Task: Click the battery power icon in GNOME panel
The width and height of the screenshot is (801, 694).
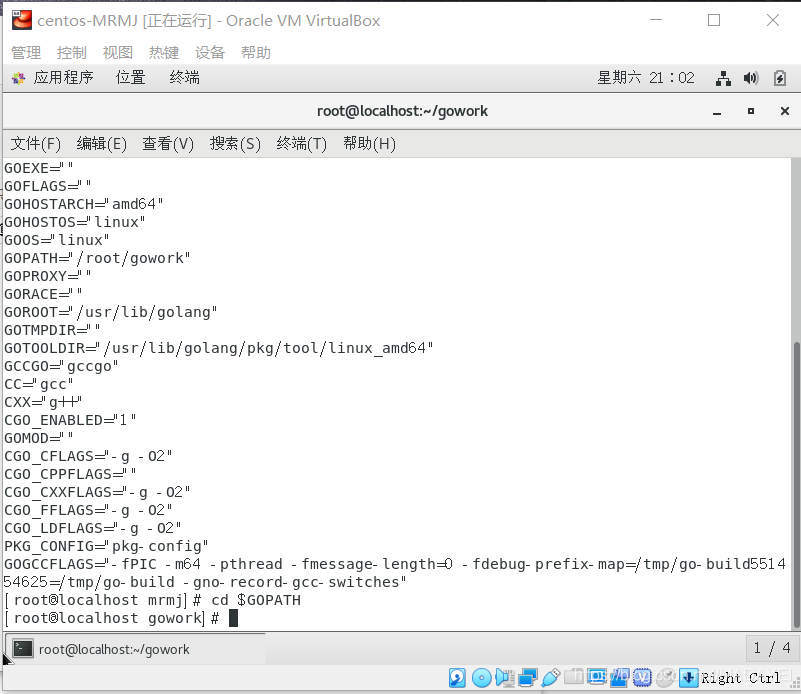Action: (x=780, y=78)
